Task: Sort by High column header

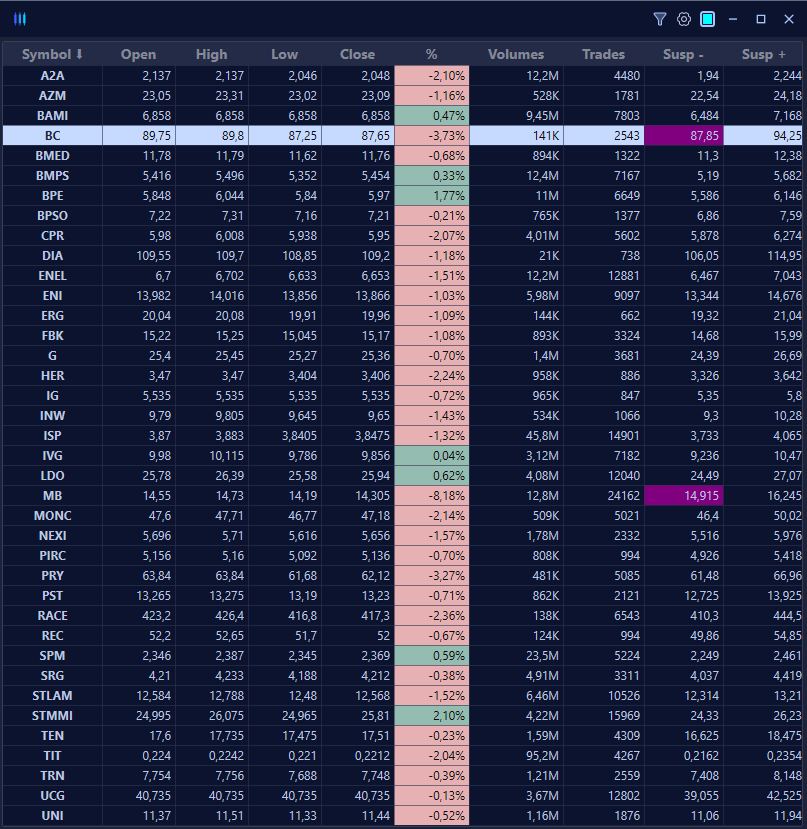Action: [212, 54]
